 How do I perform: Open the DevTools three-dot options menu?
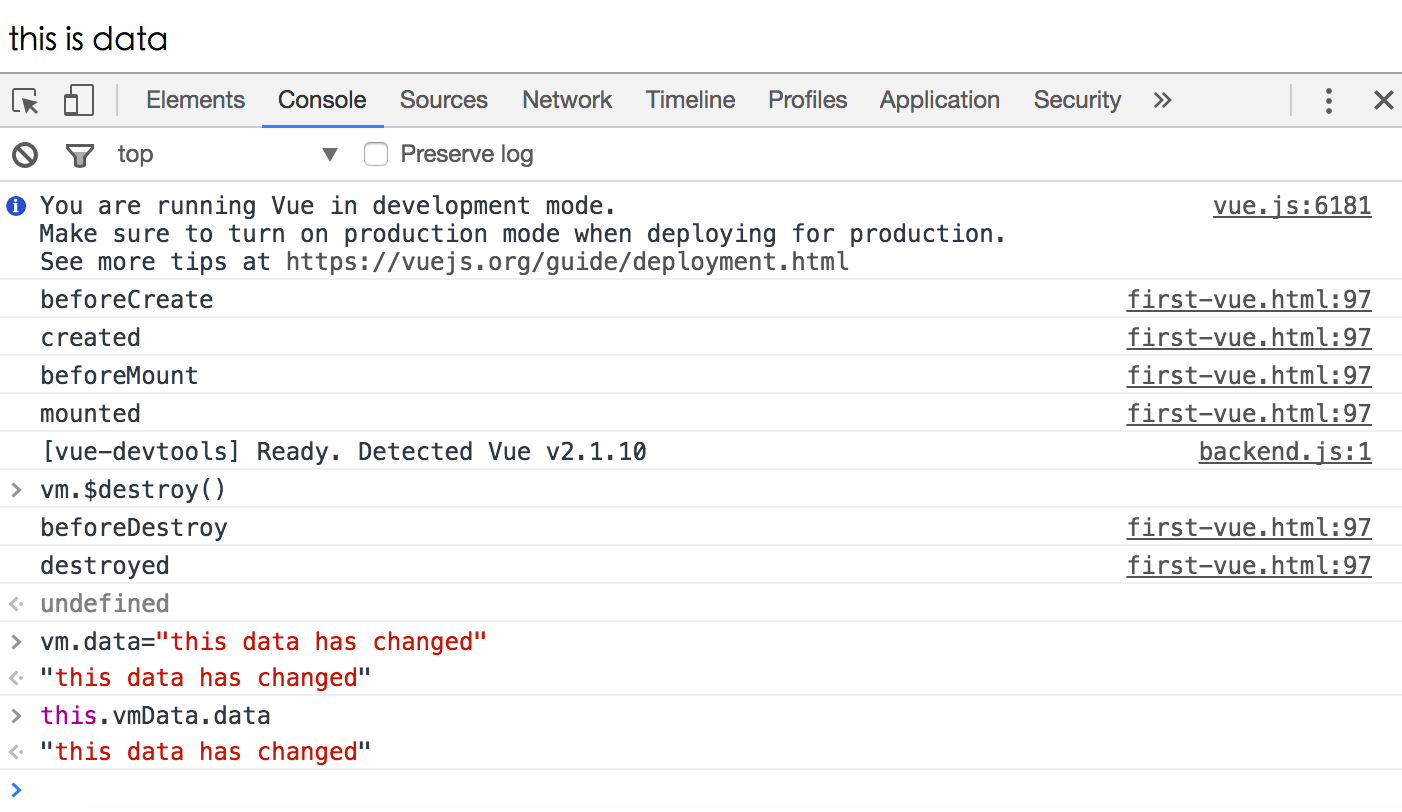coord(1328,101)
